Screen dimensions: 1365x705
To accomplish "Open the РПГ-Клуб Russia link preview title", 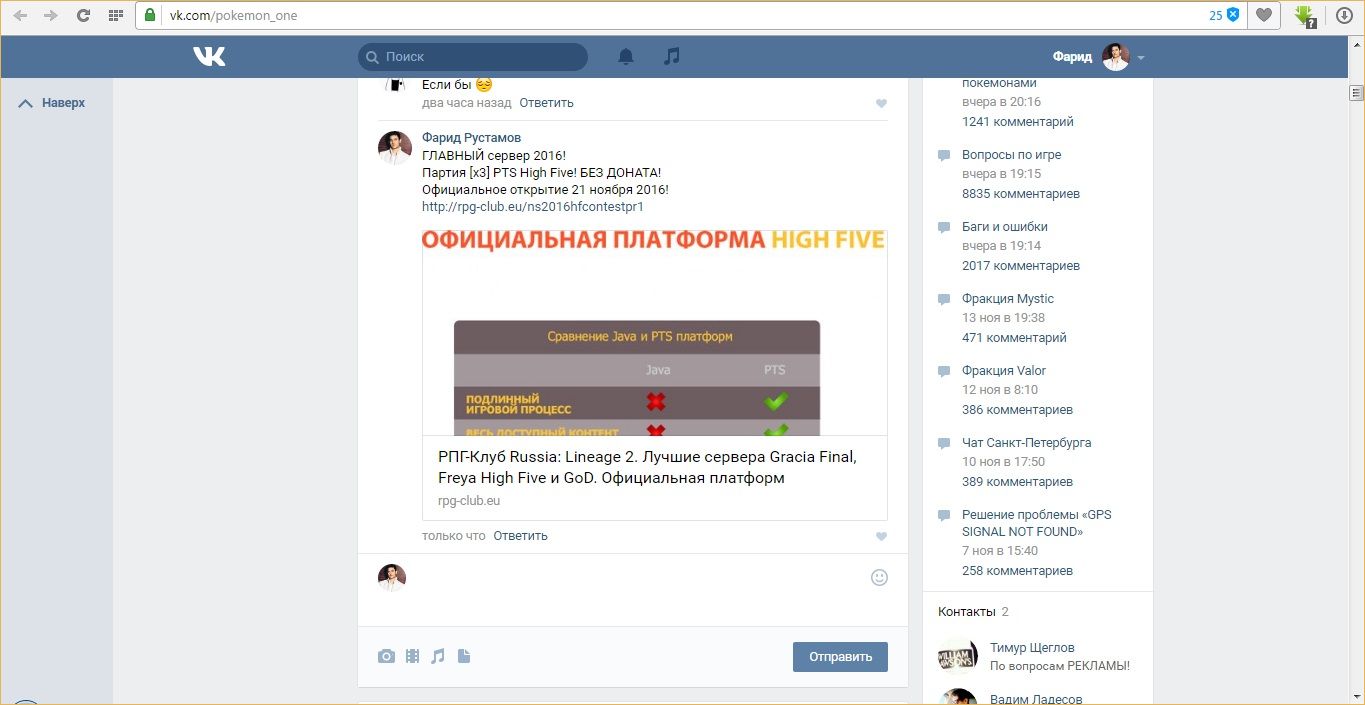I will click(x=647, y=467).
